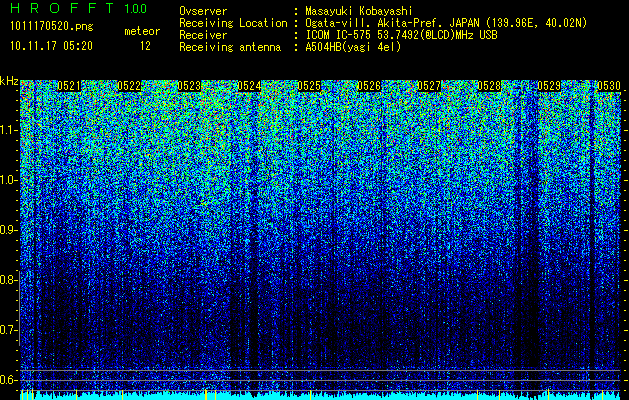The height and width of the screenshot is (400, 629).
Task: Click the 0524 time marker
Action: pos(249,86)
